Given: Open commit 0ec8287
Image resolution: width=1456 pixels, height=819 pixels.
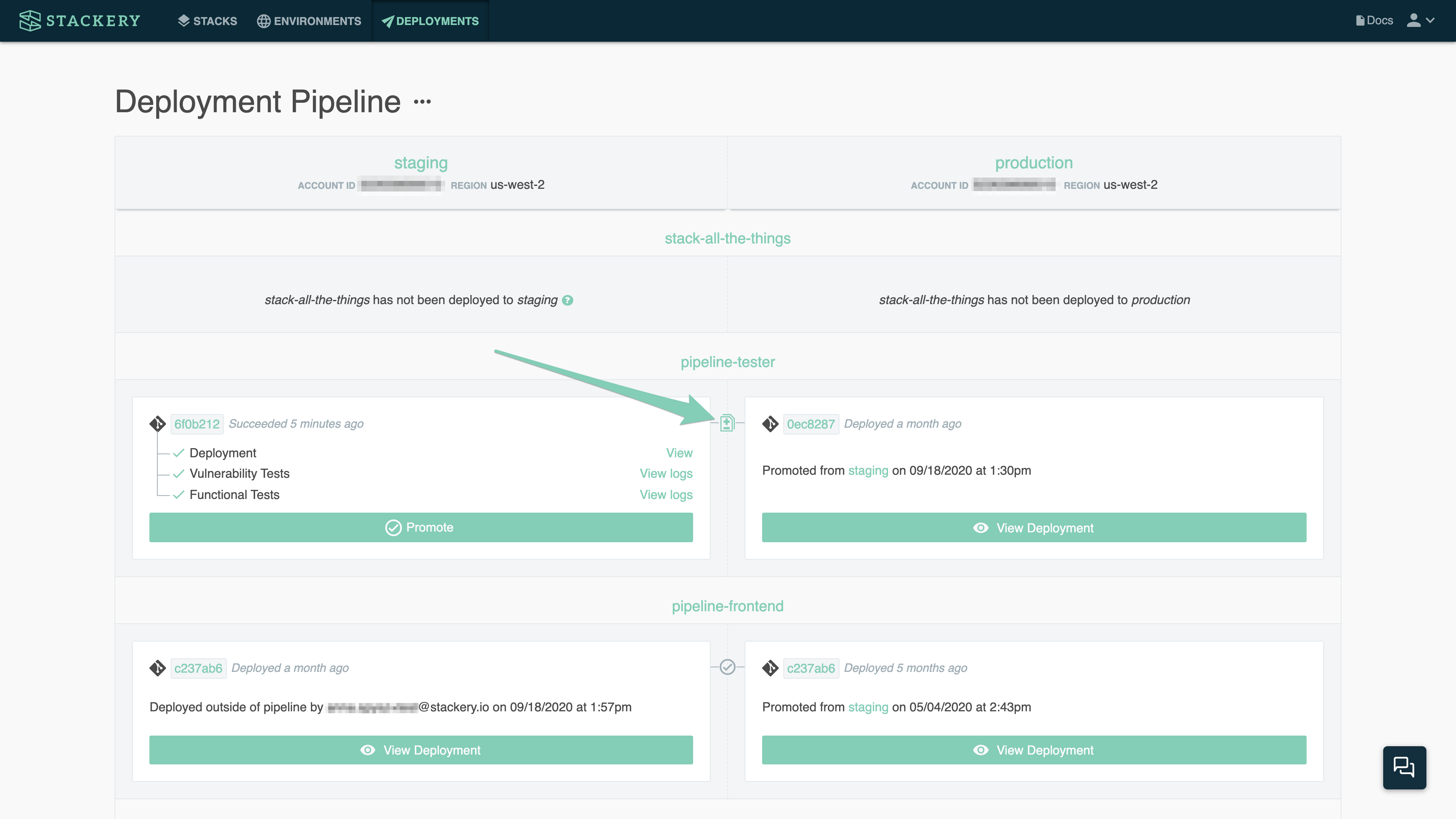Looking at the screenshot, I should [x=811, y=424].
